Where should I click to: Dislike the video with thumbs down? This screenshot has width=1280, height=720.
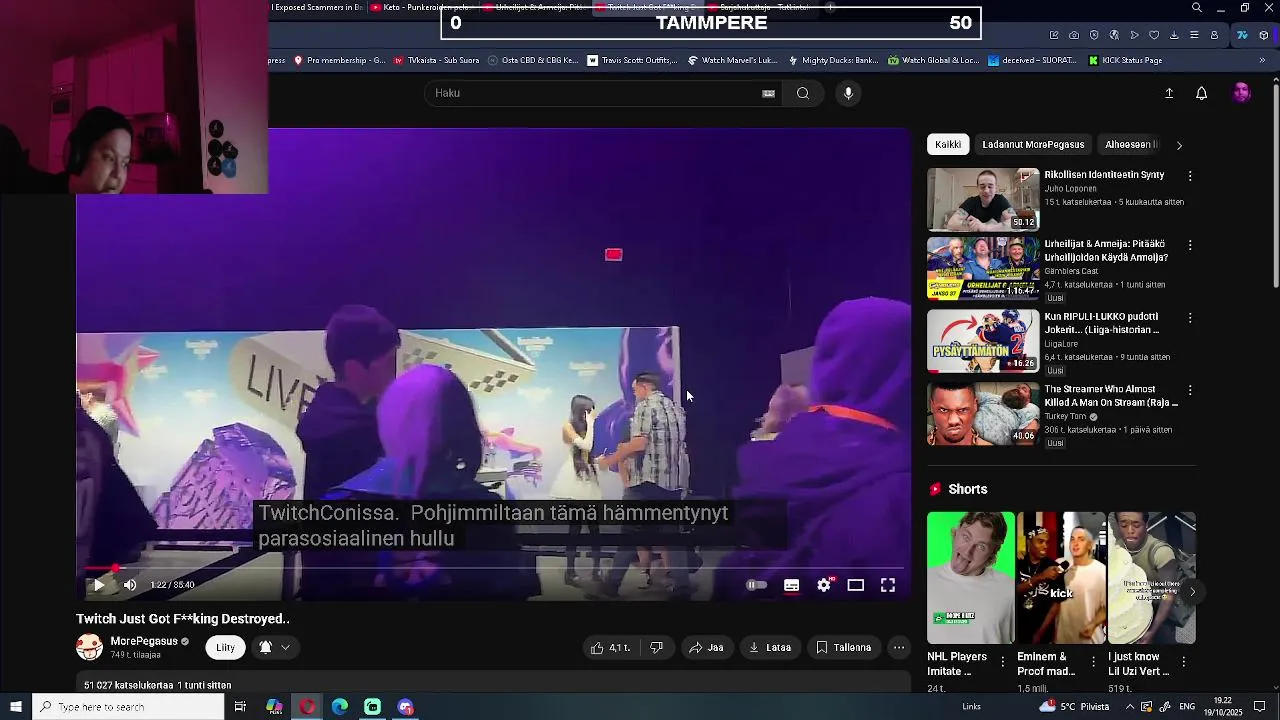coord(657,647)
